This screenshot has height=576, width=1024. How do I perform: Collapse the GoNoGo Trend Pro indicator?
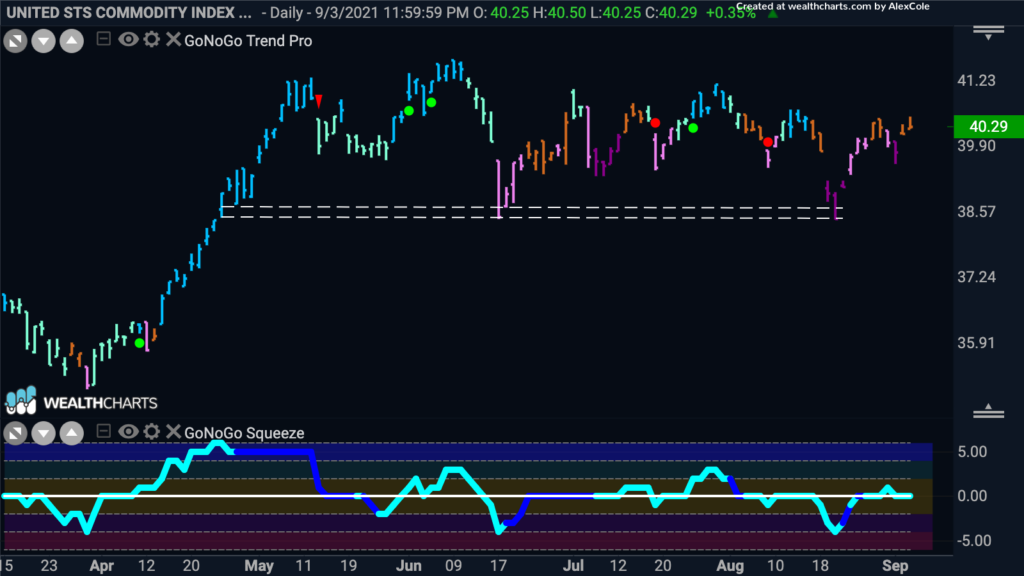[x=103, y=39]
